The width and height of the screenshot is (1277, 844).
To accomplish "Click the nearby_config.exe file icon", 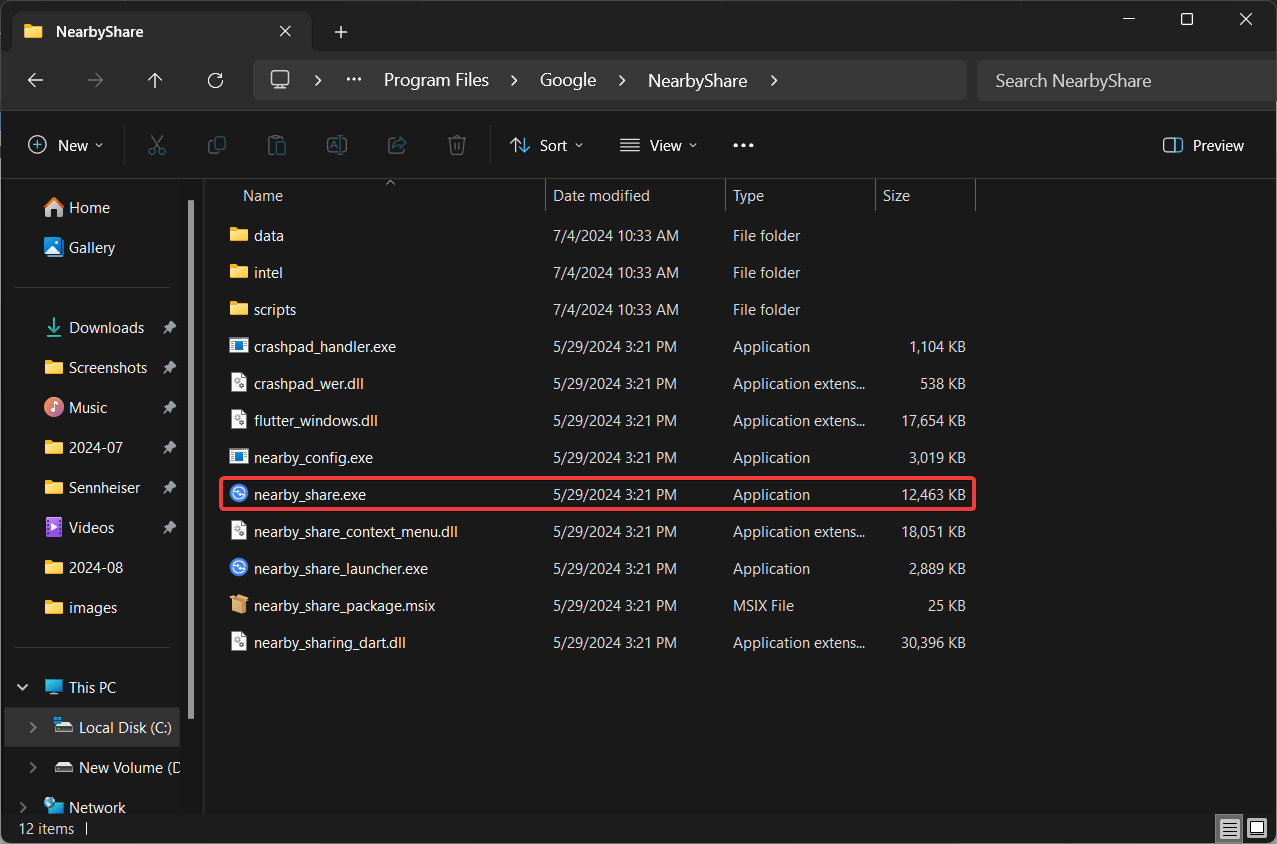I will coord(238,457).
